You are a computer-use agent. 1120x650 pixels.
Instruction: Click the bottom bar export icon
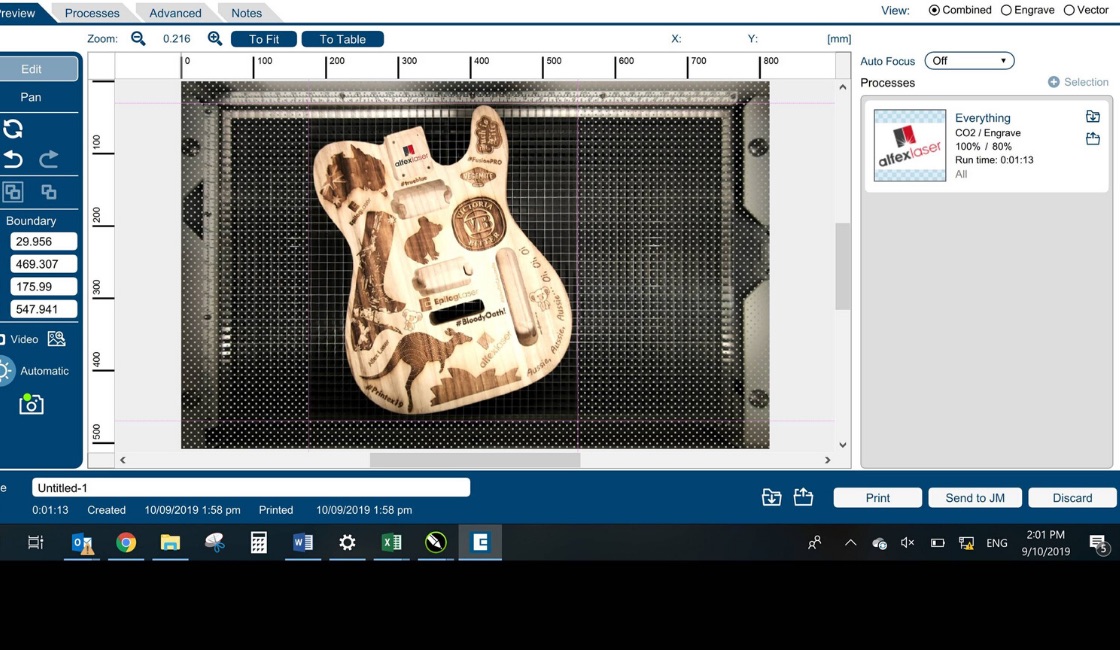pyautogui.click(x=803, y=497)
